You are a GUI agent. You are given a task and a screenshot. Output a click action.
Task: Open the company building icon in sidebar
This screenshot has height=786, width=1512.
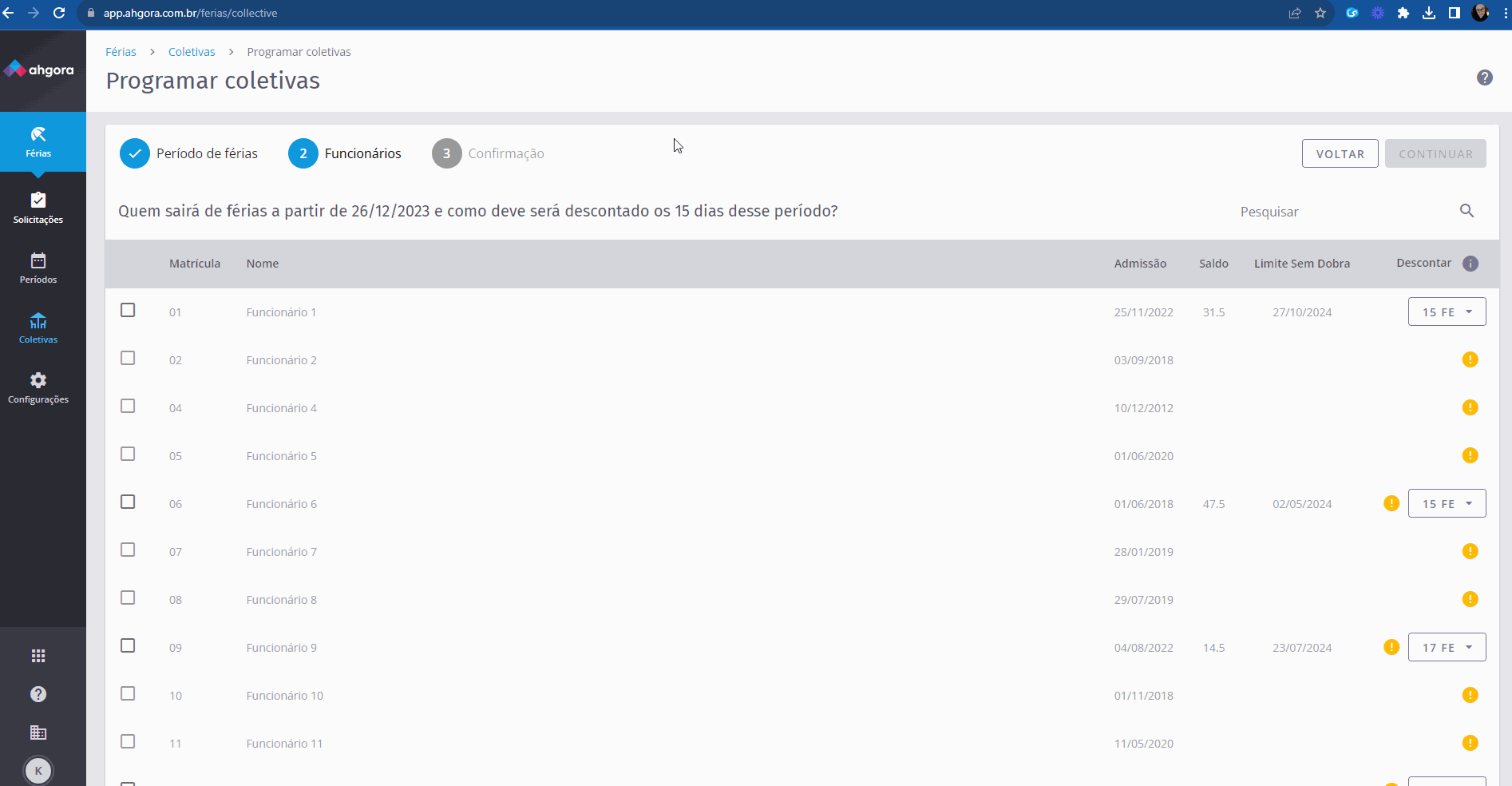point(38,732)
